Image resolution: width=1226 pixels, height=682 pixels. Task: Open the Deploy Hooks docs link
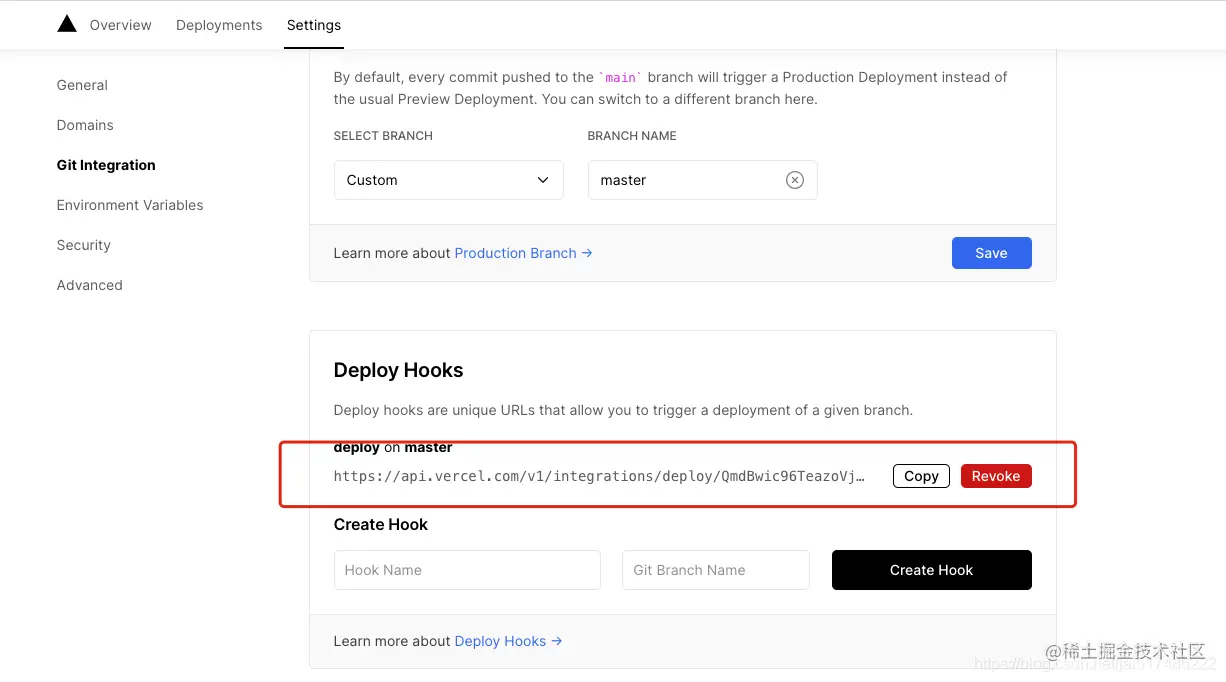(508, 641)
